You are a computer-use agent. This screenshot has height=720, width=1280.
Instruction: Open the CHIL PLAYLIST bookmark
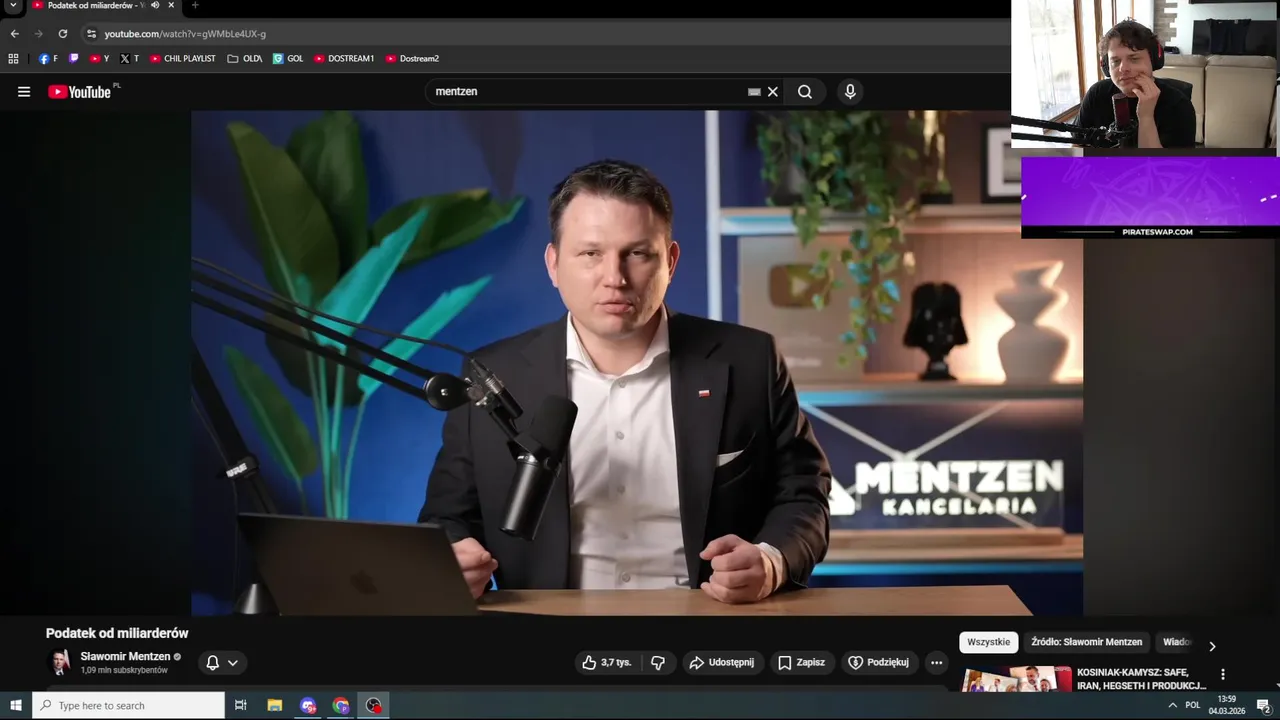tap(183, 59)
